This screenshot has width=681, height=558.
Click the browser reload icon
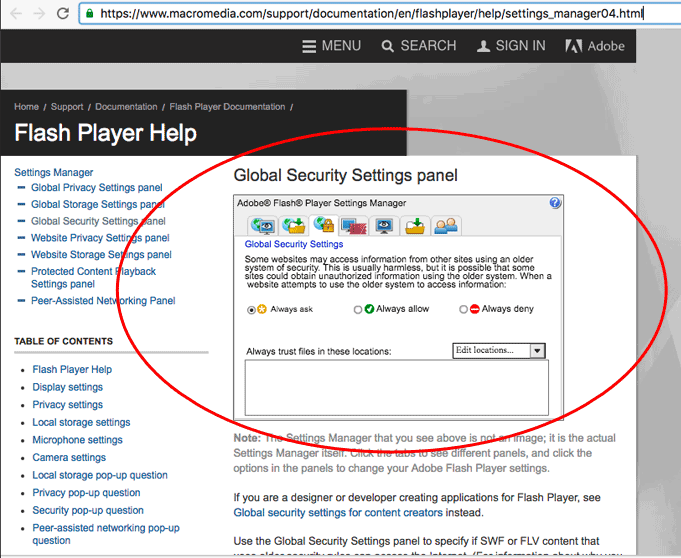[x=63, y=13]
